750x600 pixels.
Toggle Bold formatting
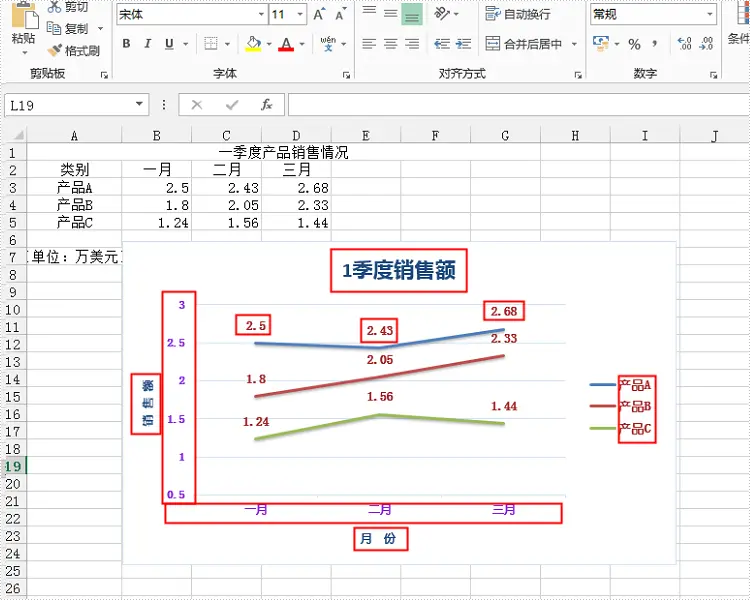point(126,44)
